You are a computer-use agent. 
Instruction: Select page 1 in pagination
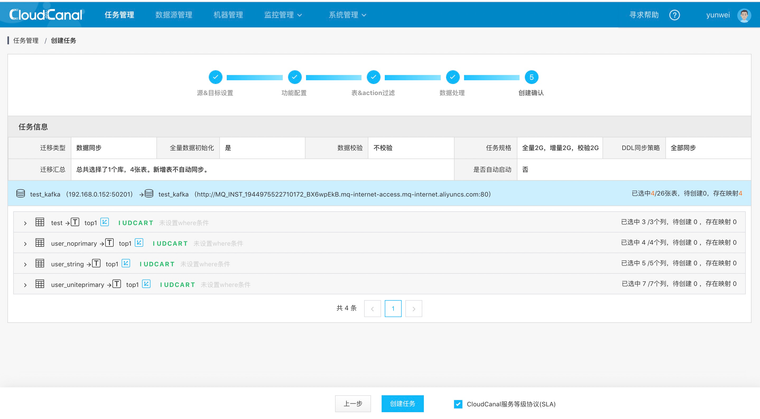tap(393, 308)
